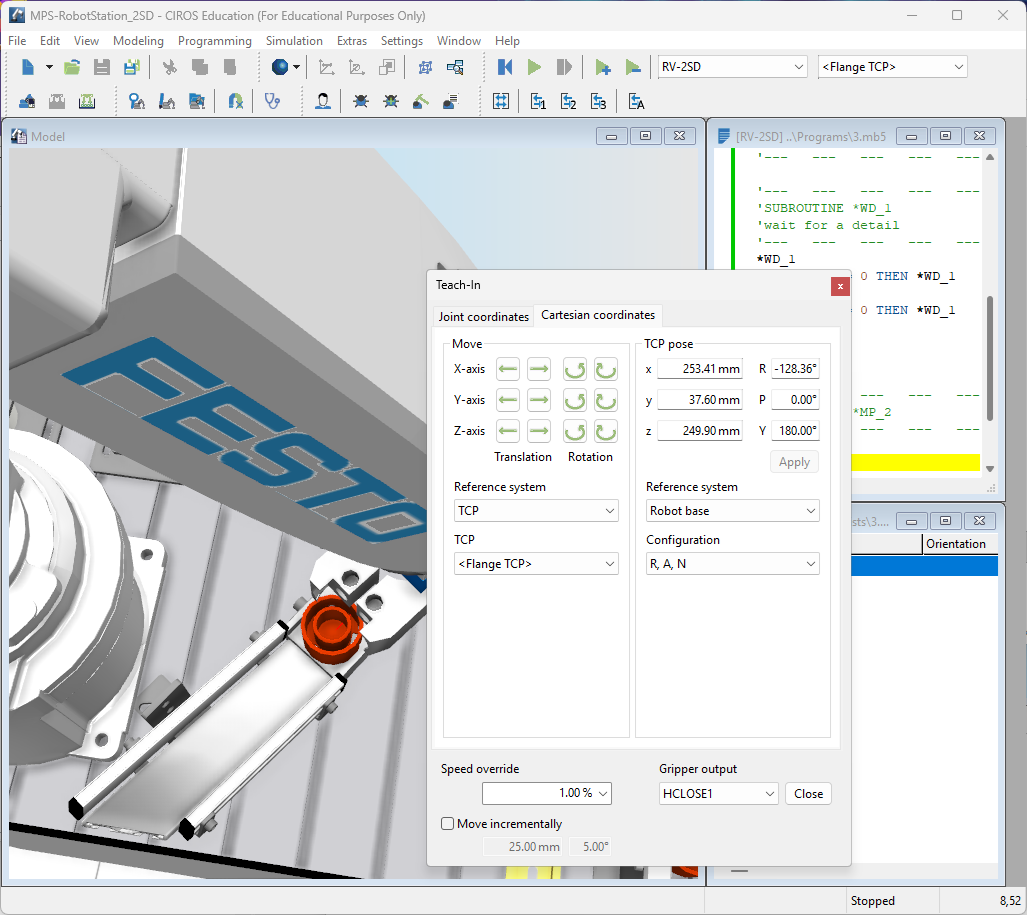Click the stethoscope diagnostics icon
This screenshot has height=915, width=1027.
272,102
